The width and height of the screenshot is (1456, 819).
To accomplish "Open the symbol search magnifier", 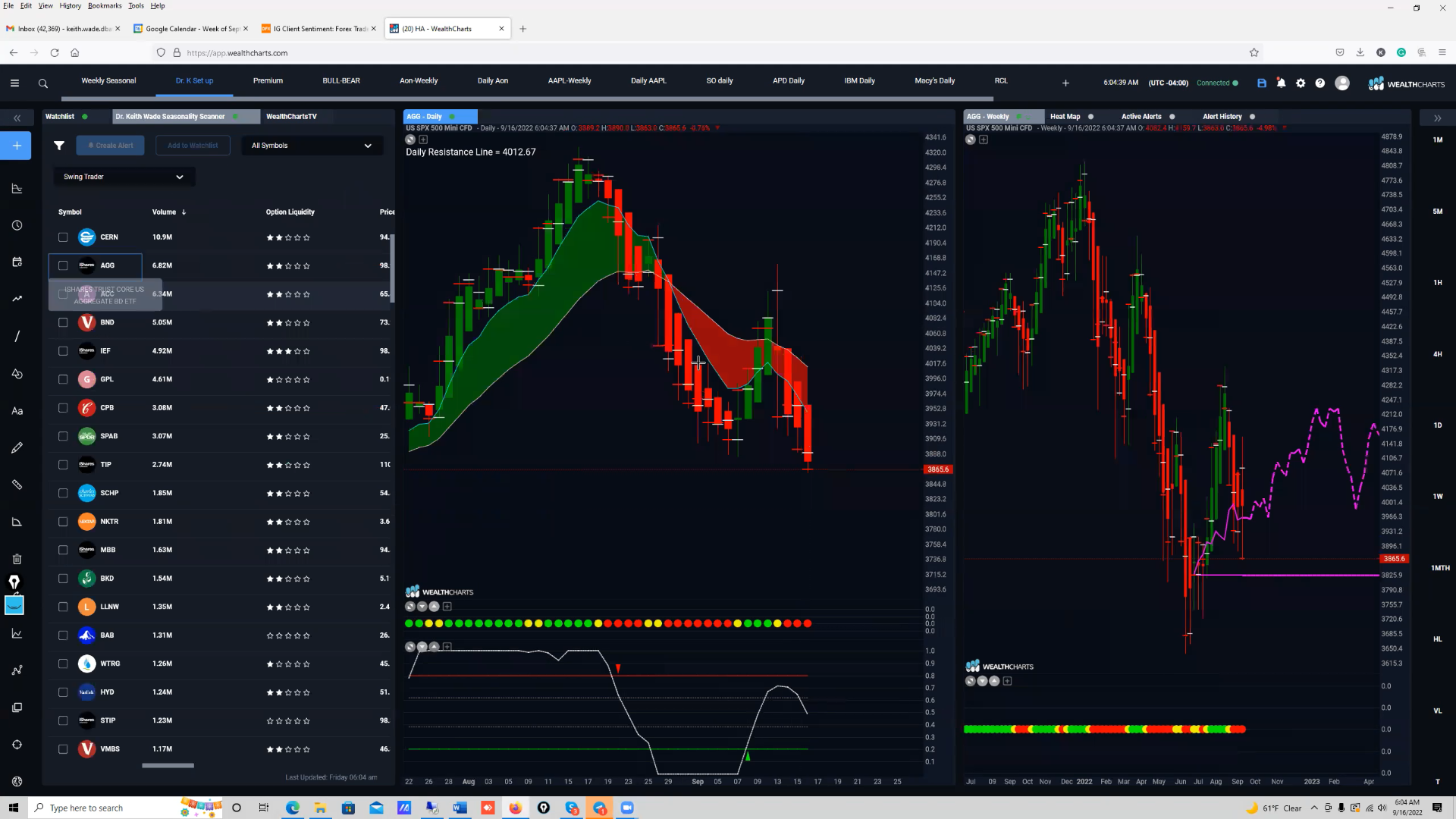I will click(x=43, y=83).
